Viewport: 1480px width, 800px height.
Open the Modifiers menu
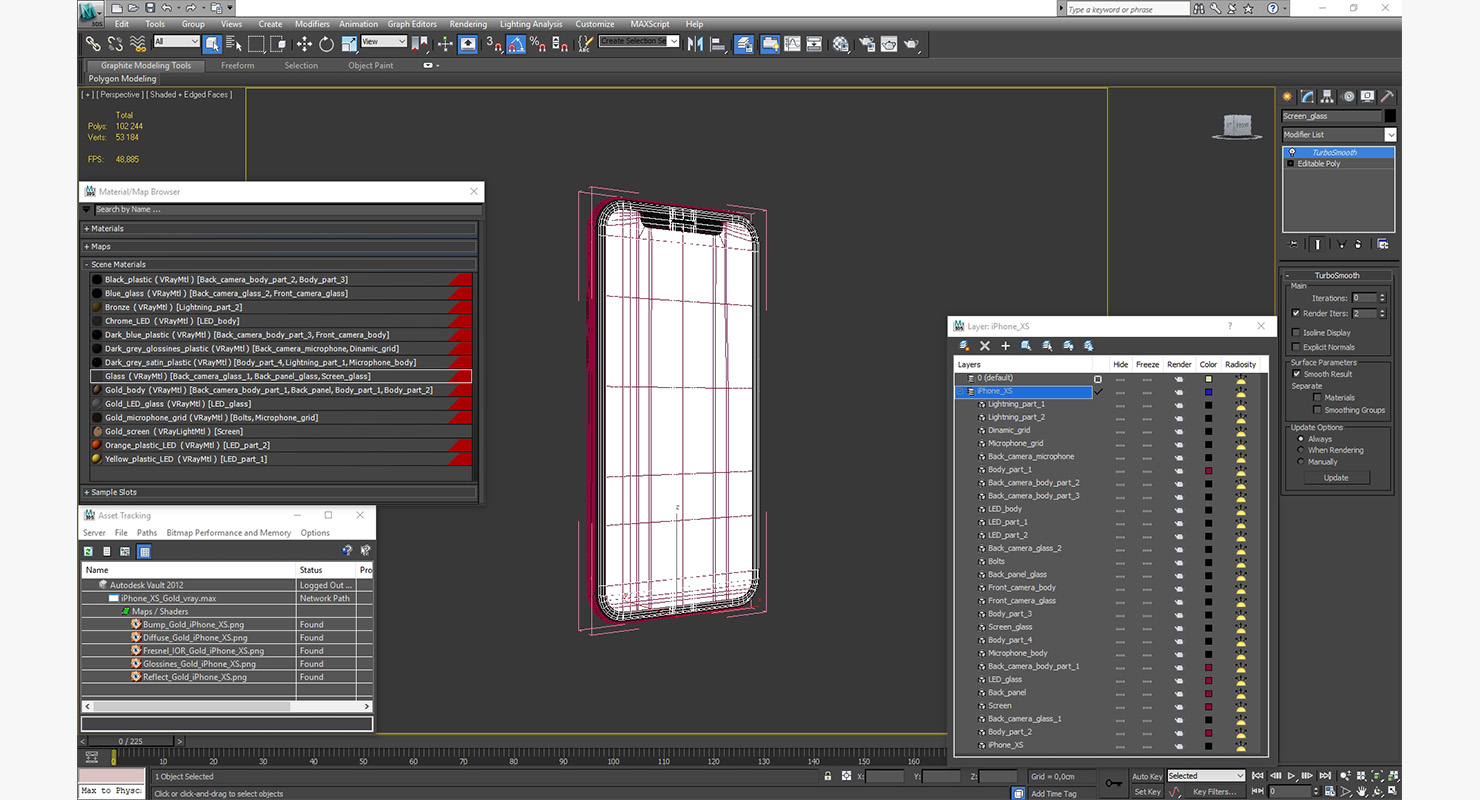(312, 24)
